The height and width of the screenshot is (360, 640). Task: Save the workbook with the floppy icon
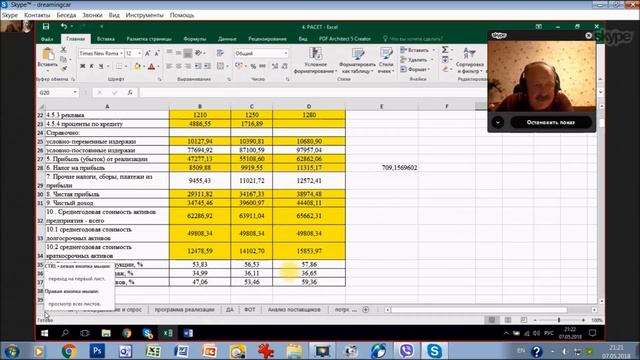(x=46, y=27)
